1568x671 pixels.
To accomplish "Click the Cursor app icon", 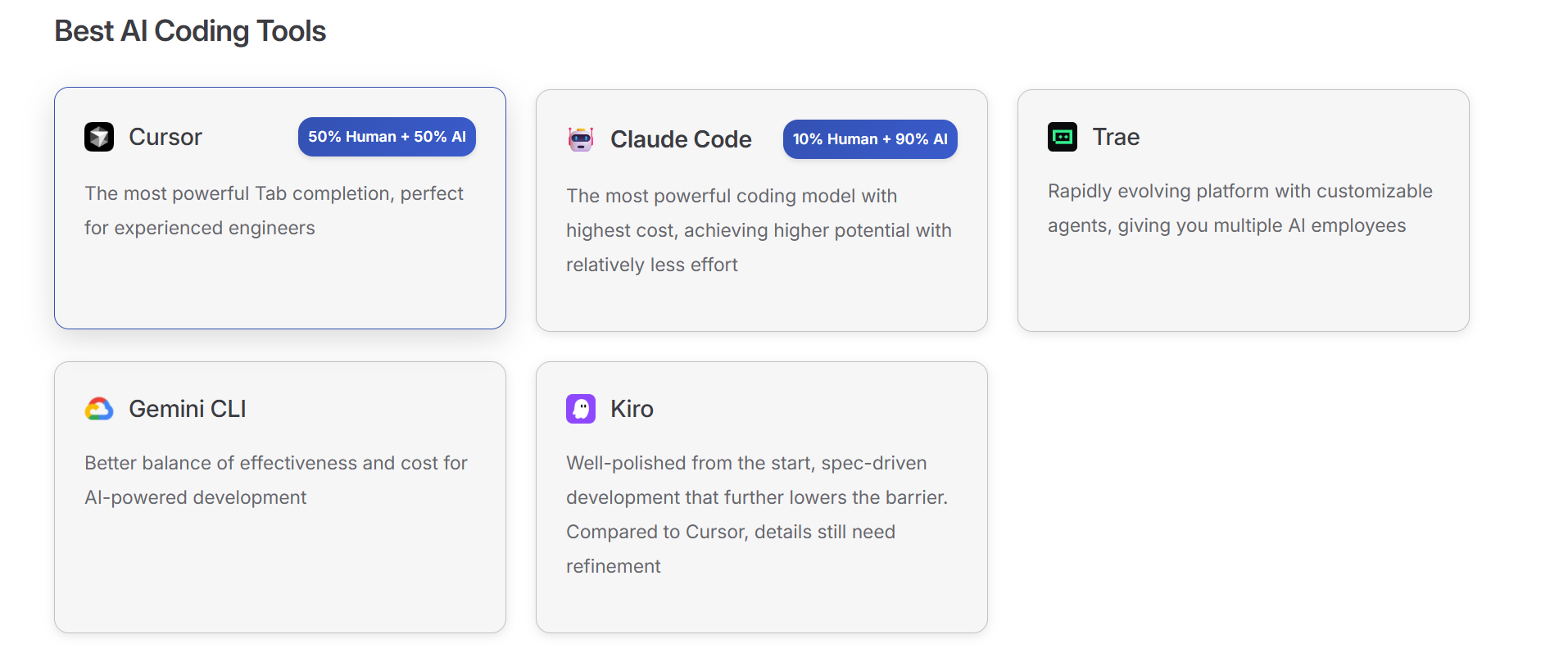I will (x=98, y=137).
